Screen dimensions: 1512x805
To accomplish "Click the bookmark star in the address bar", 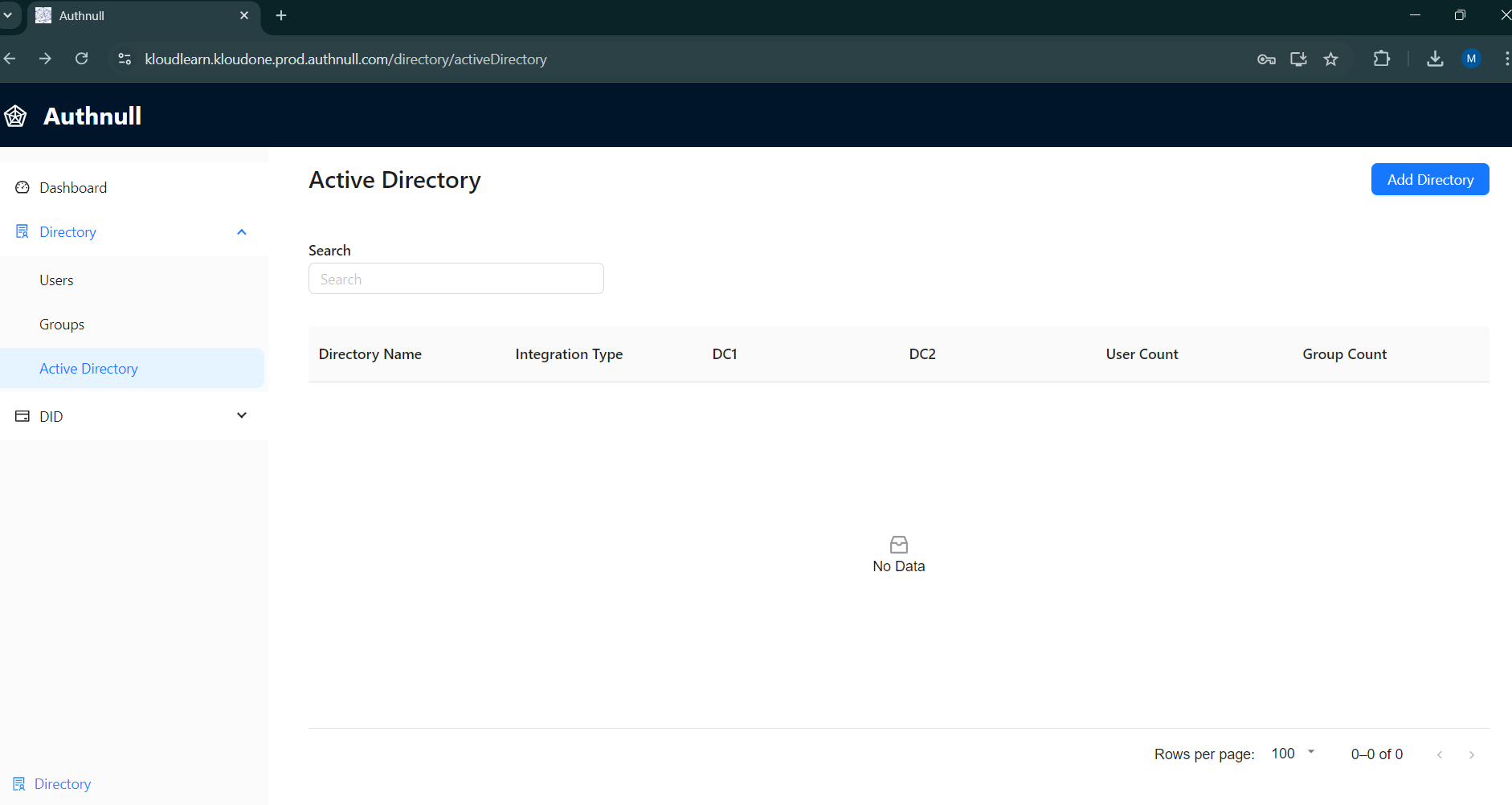I will (1330, 59).
